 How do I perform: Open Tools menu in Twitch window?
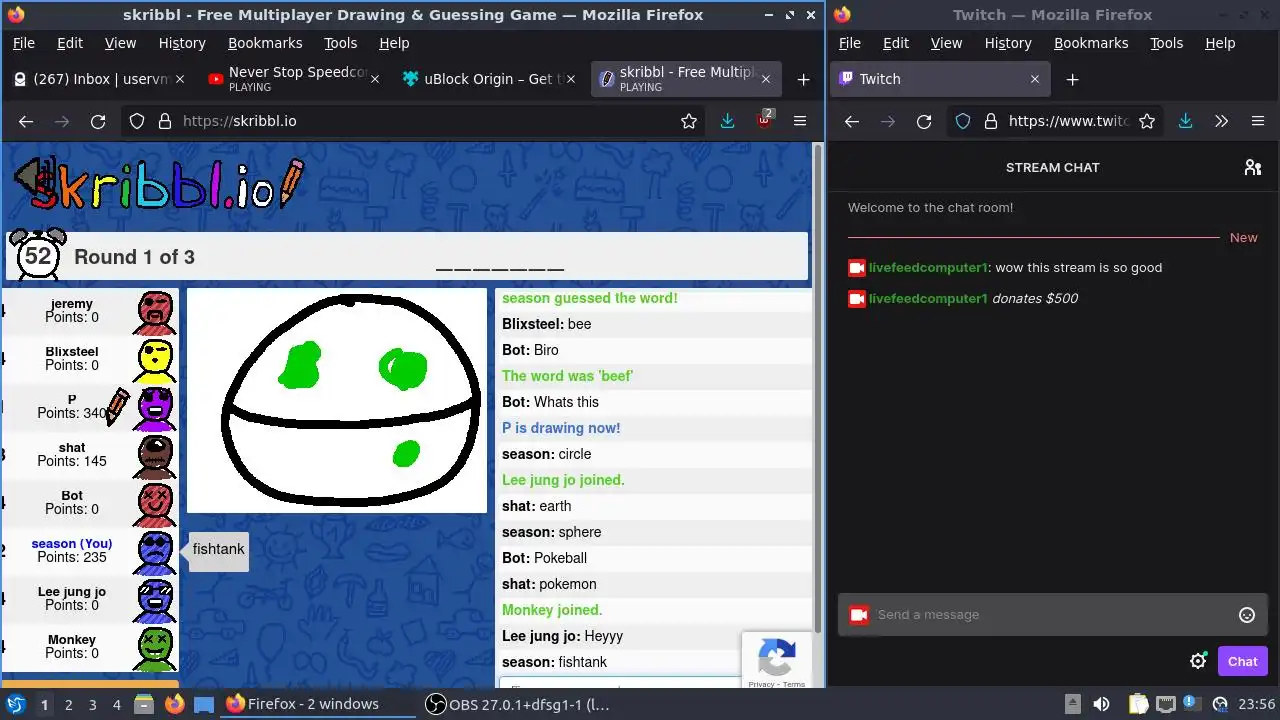pos(1166,43)
